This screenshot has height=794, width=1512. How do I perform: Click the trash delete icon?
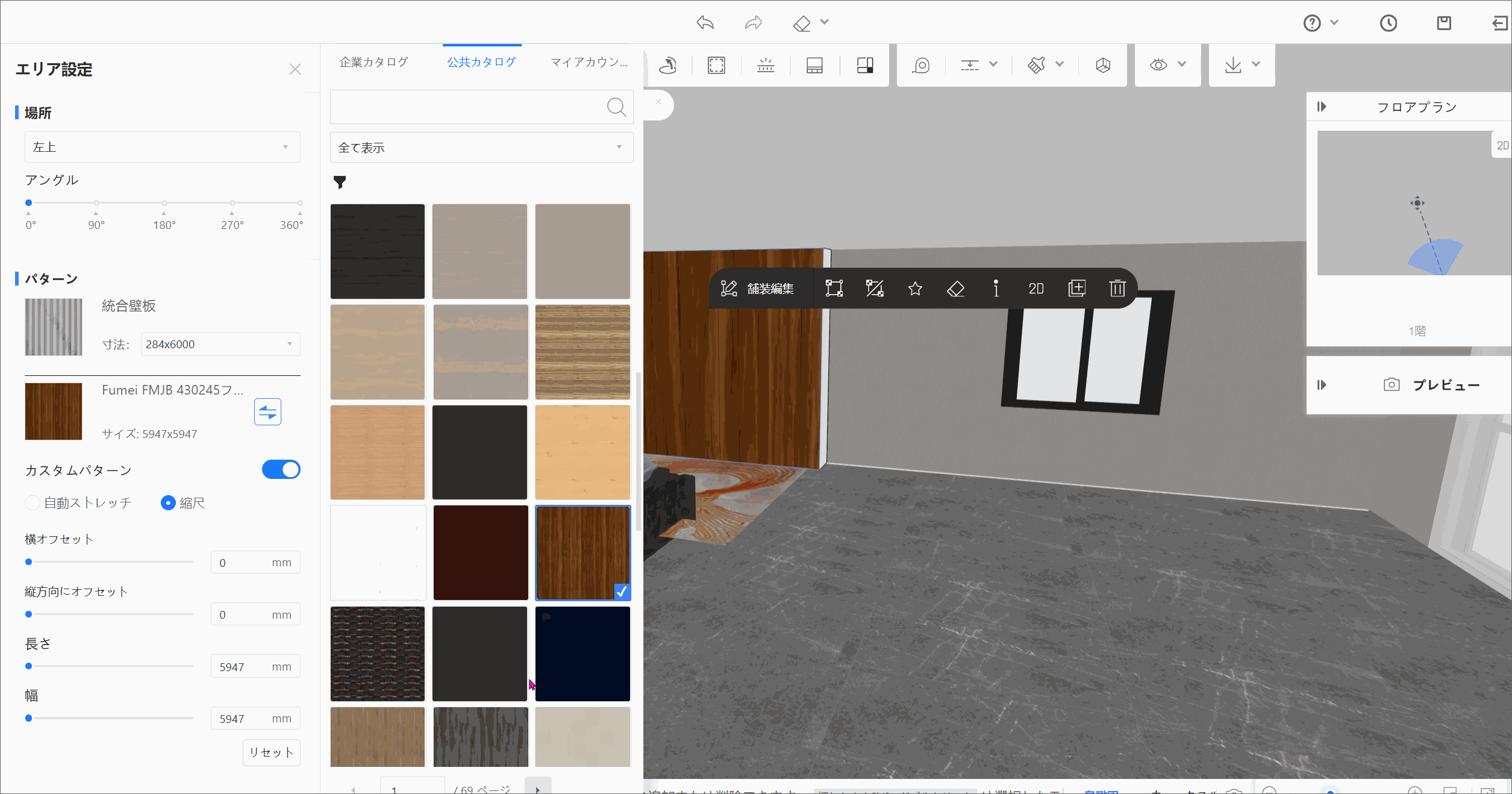[x=1117, y=289]
